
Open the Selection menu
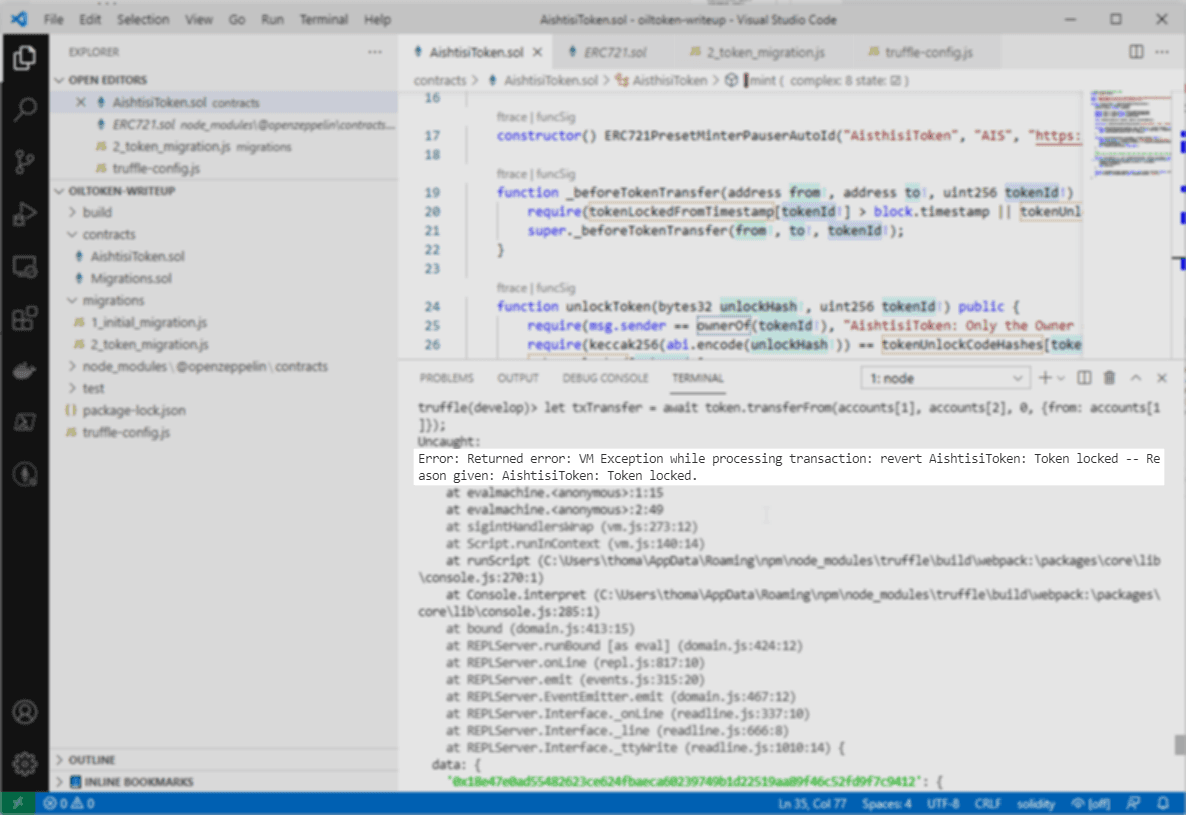(143, 20)
